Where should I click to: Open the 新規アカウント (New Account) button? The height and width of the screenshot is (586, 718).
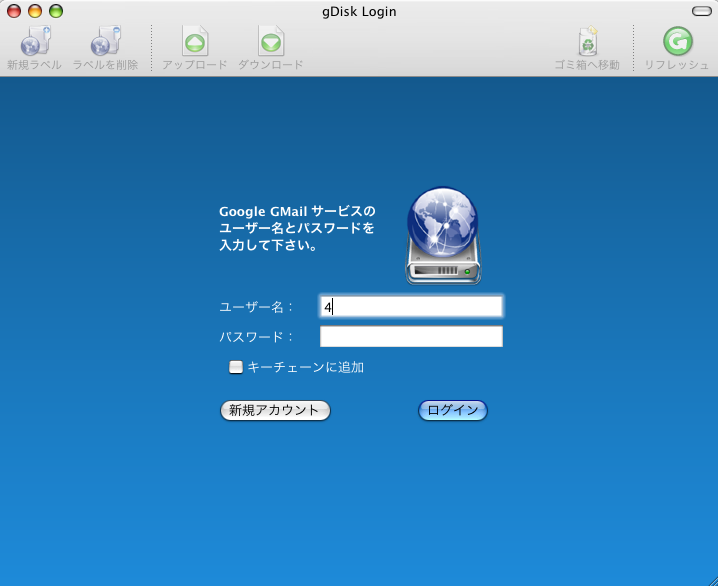coord(275,410)
